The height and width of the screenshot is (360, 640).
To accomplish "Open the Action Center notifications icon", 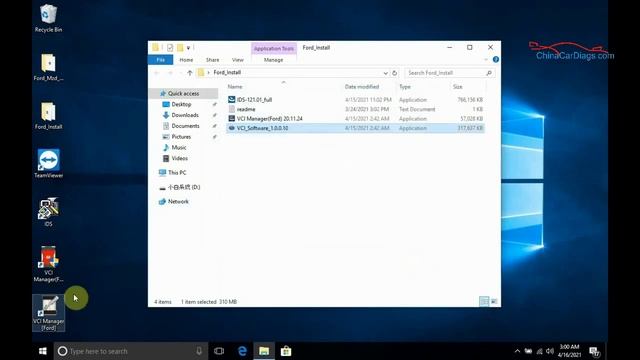I will [x=594, y=351].
